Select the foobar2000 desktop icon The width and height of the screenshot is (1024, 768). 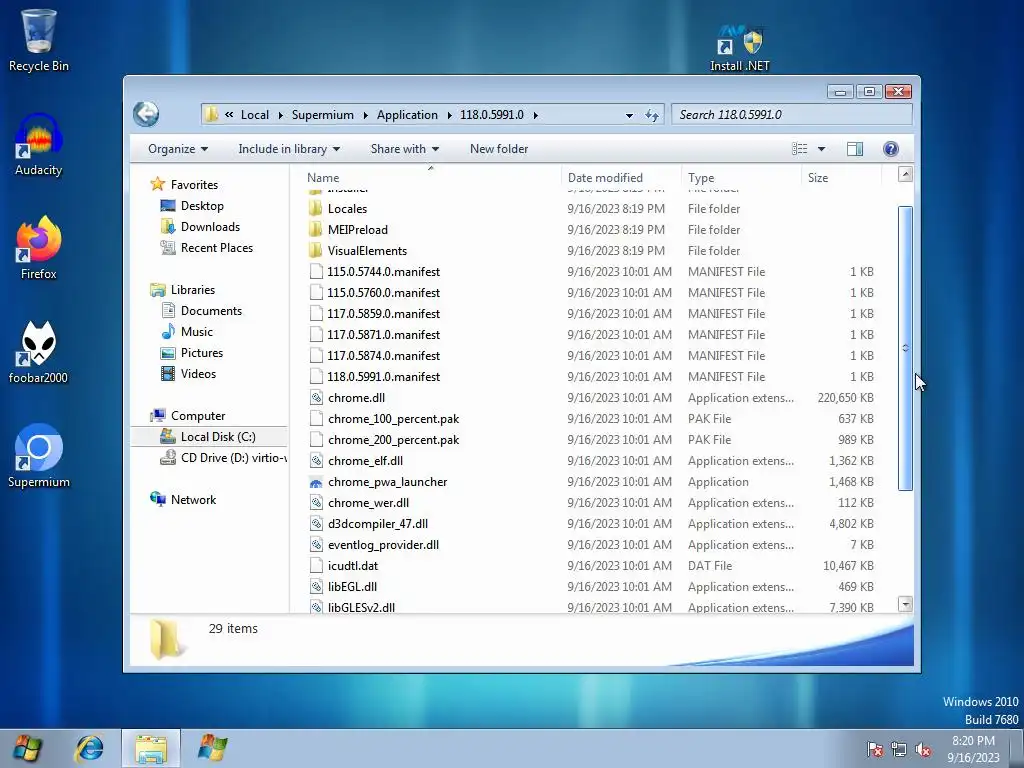point(39,353)
